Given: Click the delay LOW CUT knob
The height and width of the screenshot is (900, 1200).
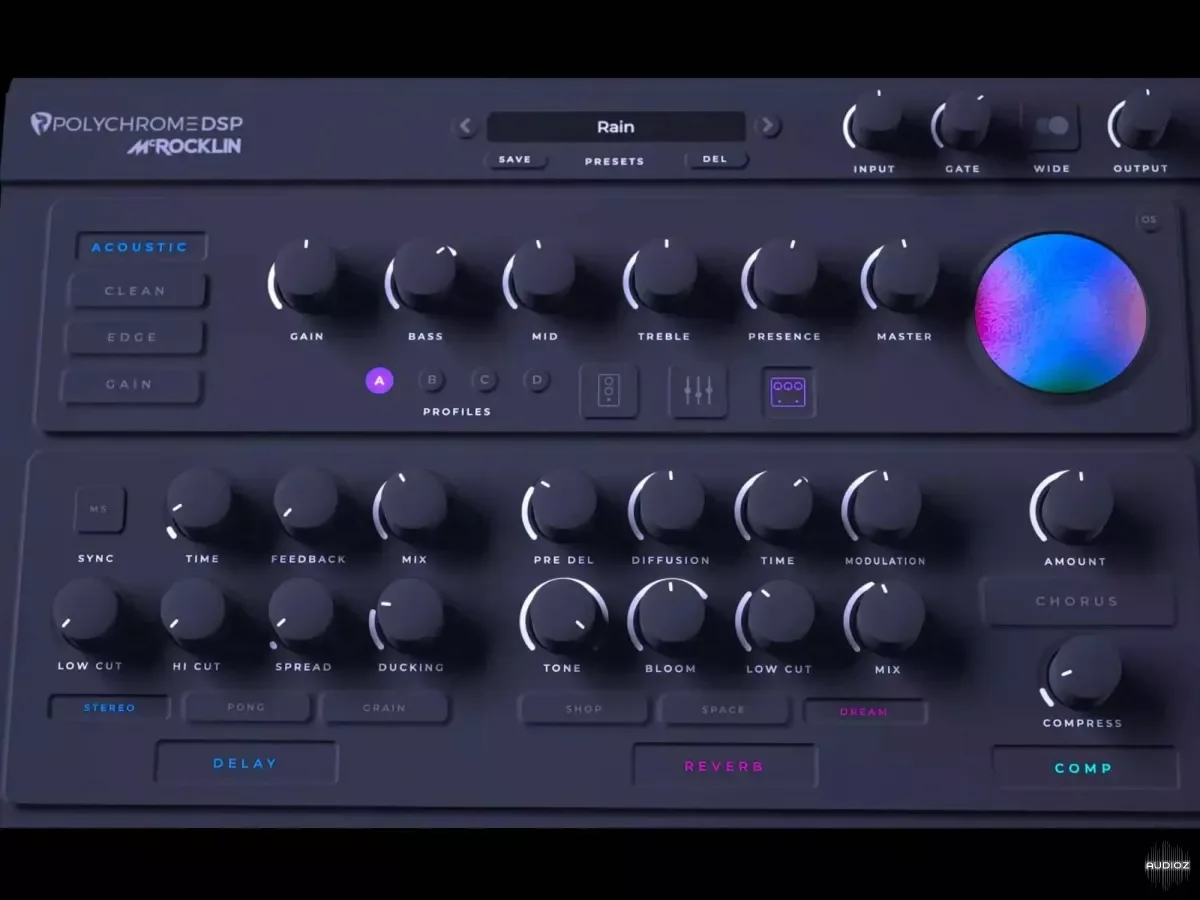Looking at the screenshot, I should tap(86, 611).
